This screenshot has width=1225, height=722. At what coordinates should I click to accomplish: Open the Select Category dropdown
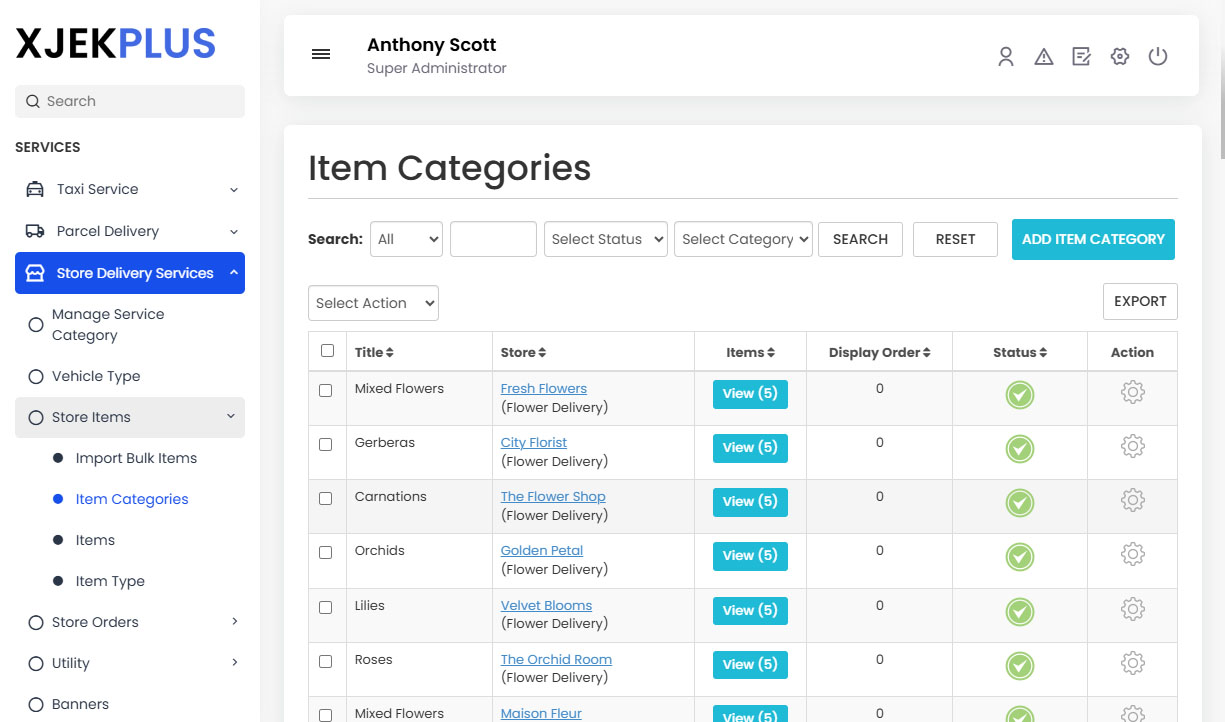pos(743,239)
